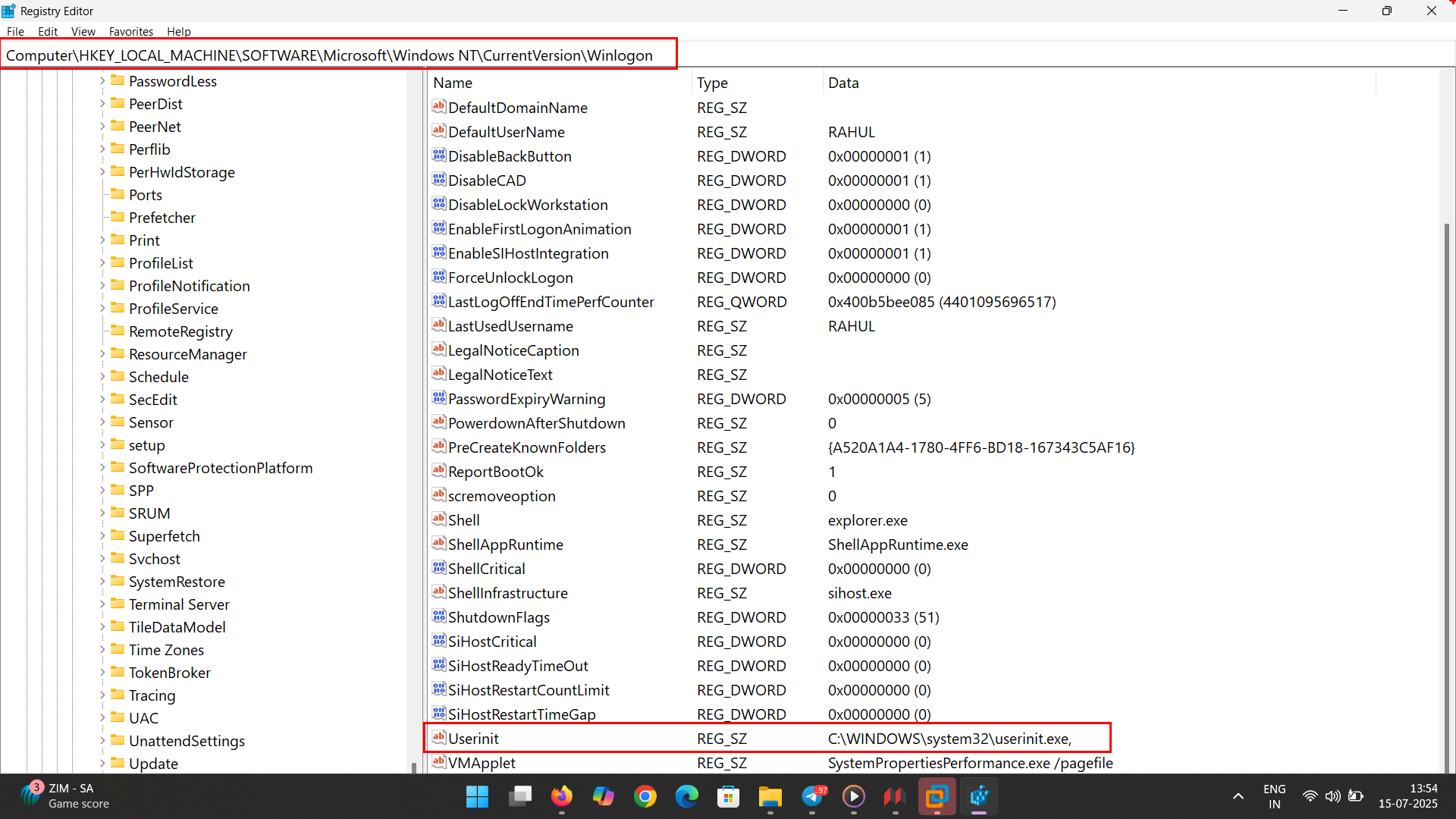Select the ProfileList folder icon
The image size is (1456, 819).
pos(118,262)
